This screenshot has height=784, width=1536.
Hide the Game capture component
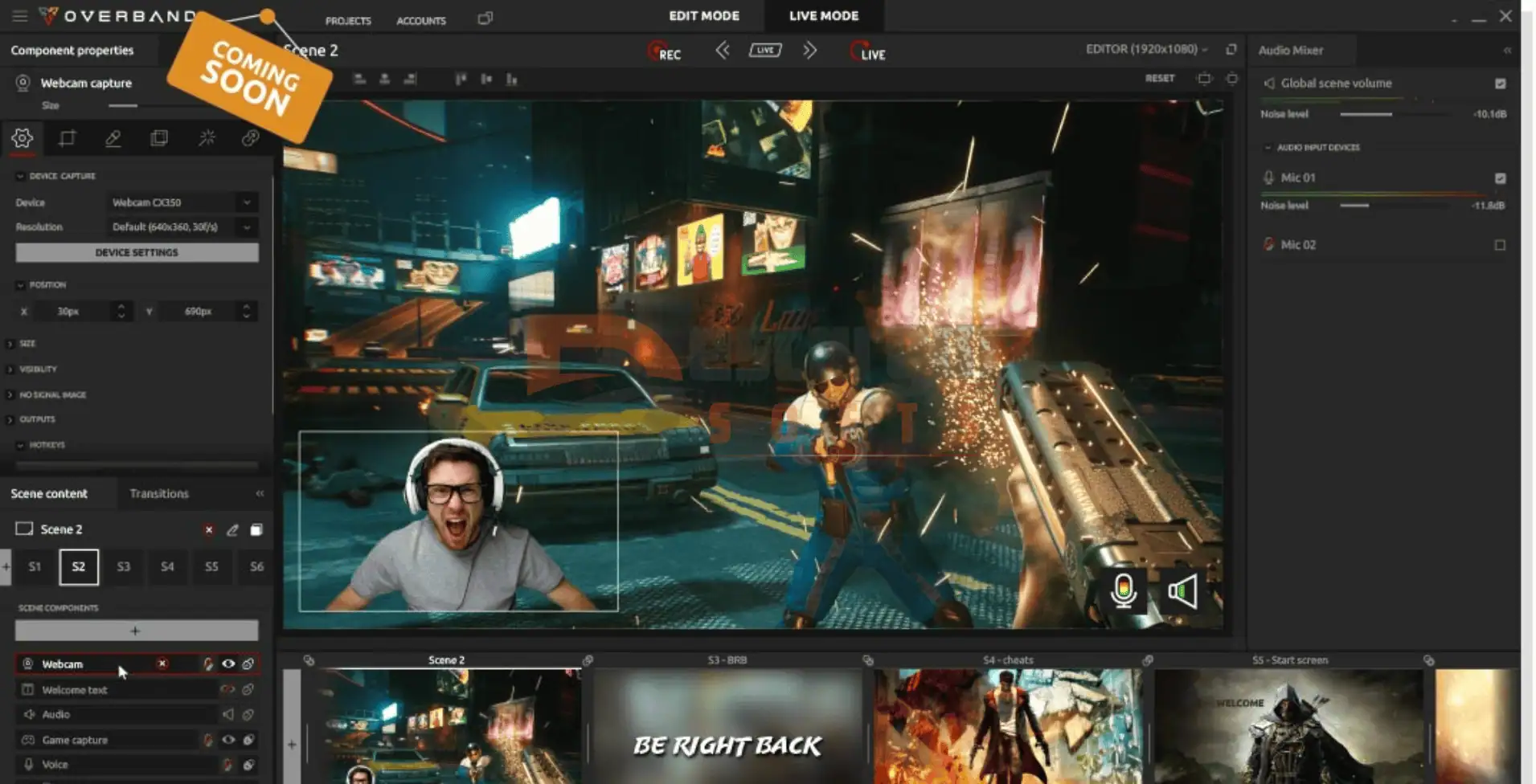(x=228, y=740)
